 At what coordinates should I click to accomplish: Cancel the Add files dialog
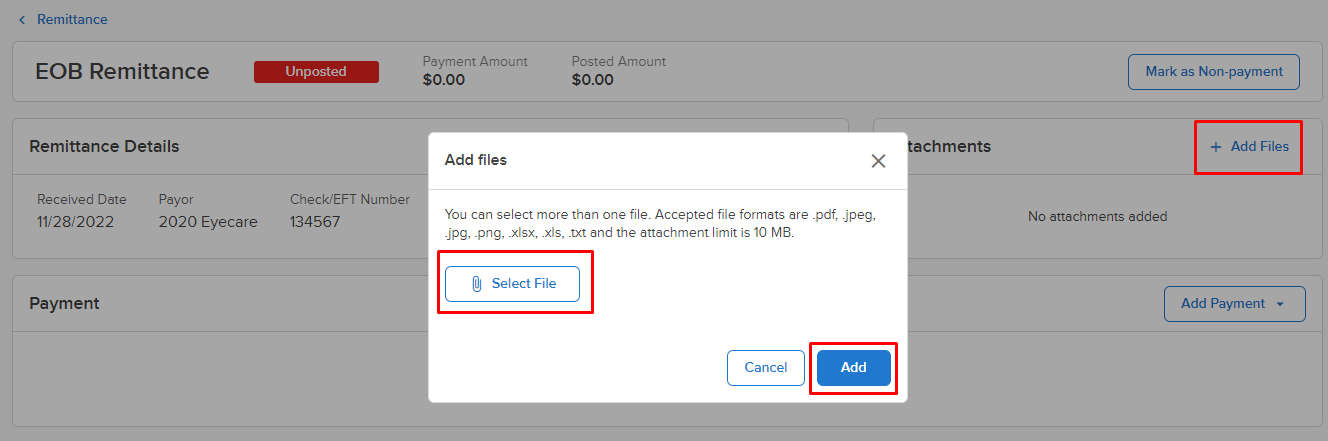pos(766,367)
